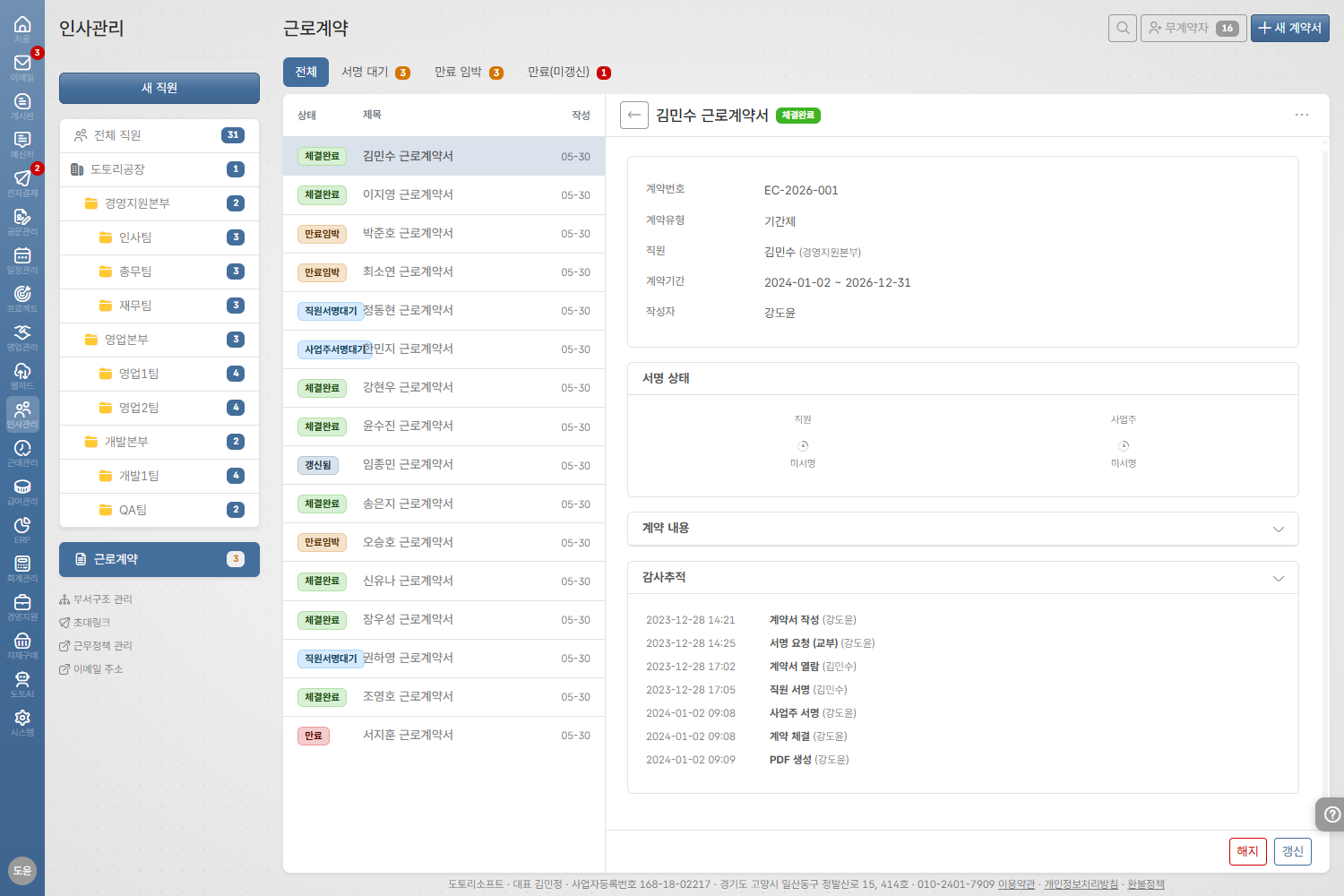Select the 인사팀 folder

159,237
